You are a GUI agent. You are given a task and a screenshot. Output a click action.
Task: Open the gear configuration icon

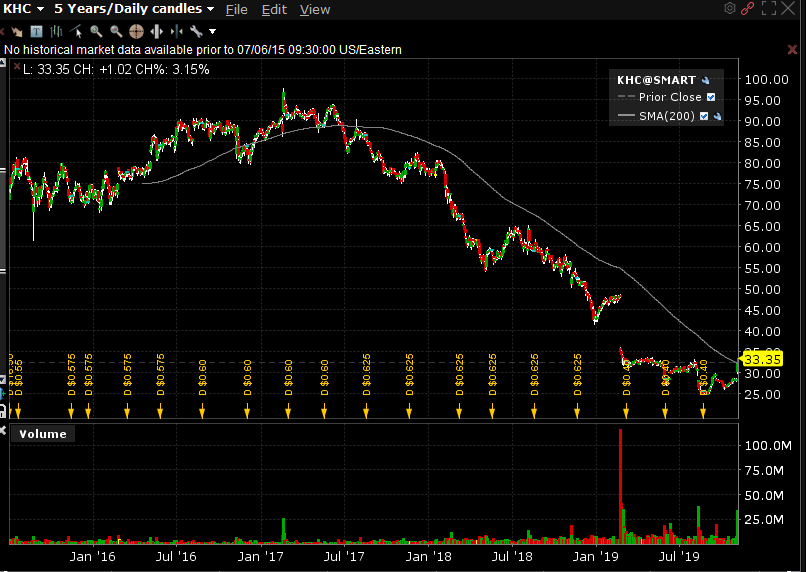(x=729, y=9)
